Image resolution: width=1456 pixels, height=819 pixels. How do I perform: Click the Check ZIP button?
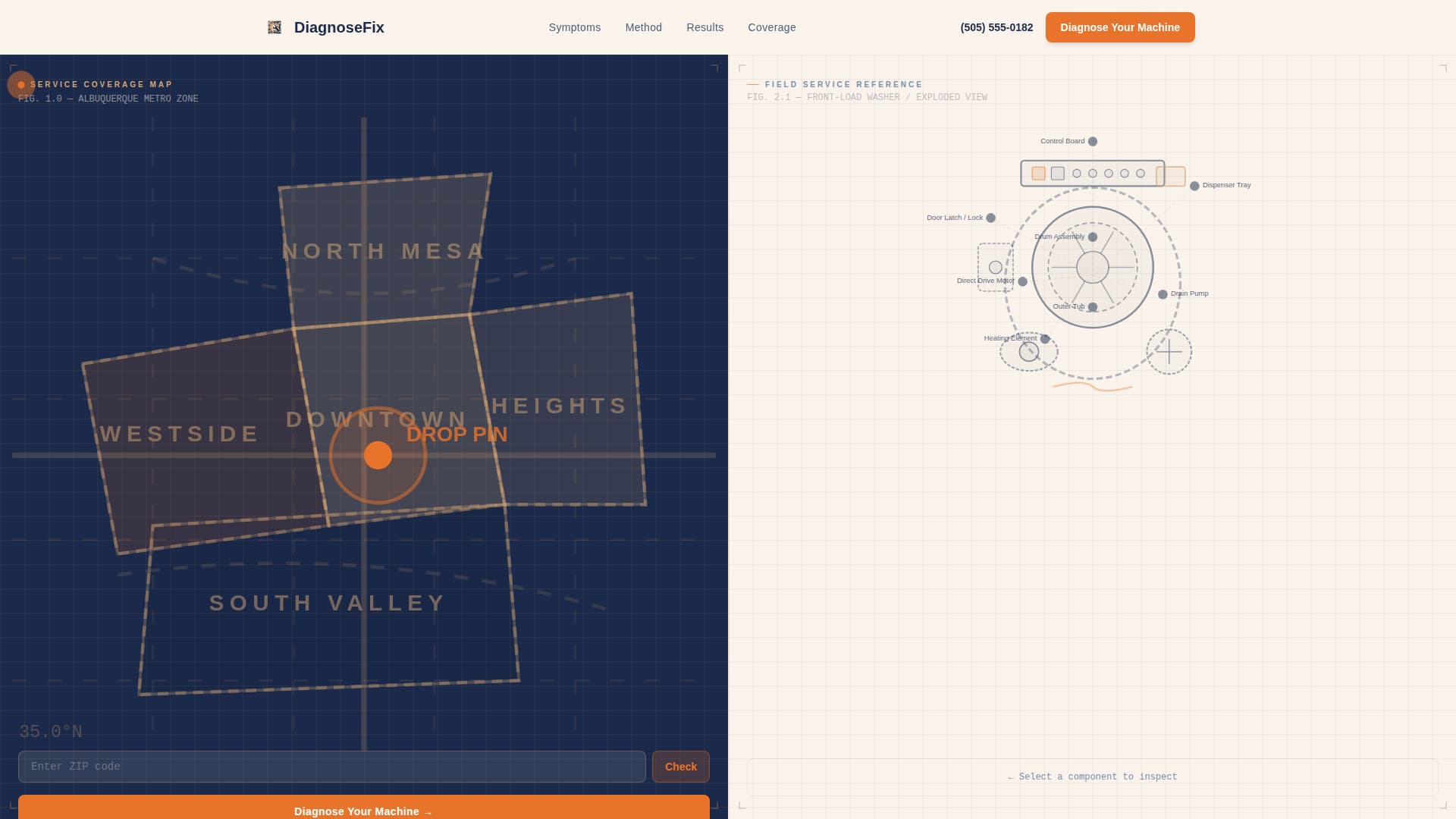(681, 767)
